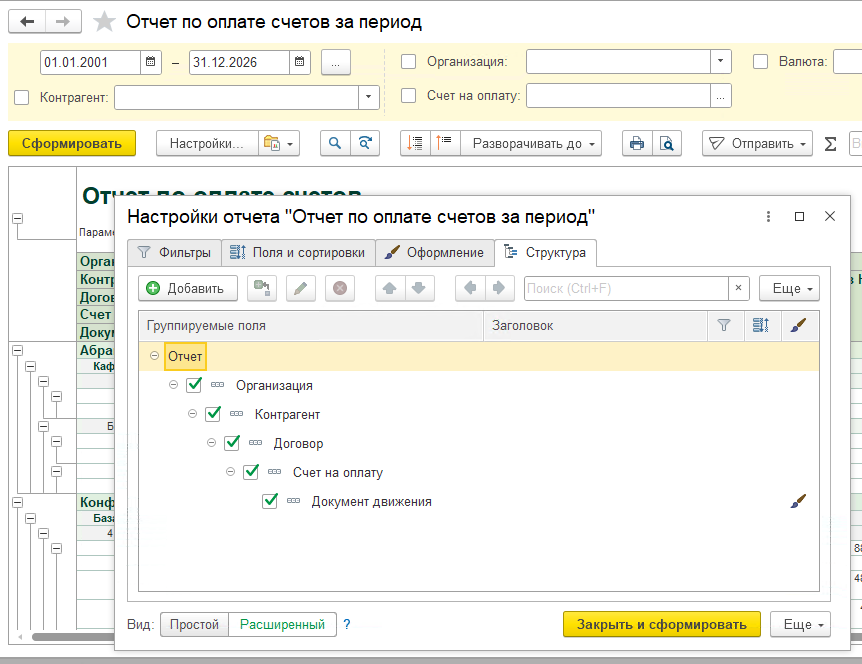
Task: Go forward with the right arrow button
Action: [63, 21]
